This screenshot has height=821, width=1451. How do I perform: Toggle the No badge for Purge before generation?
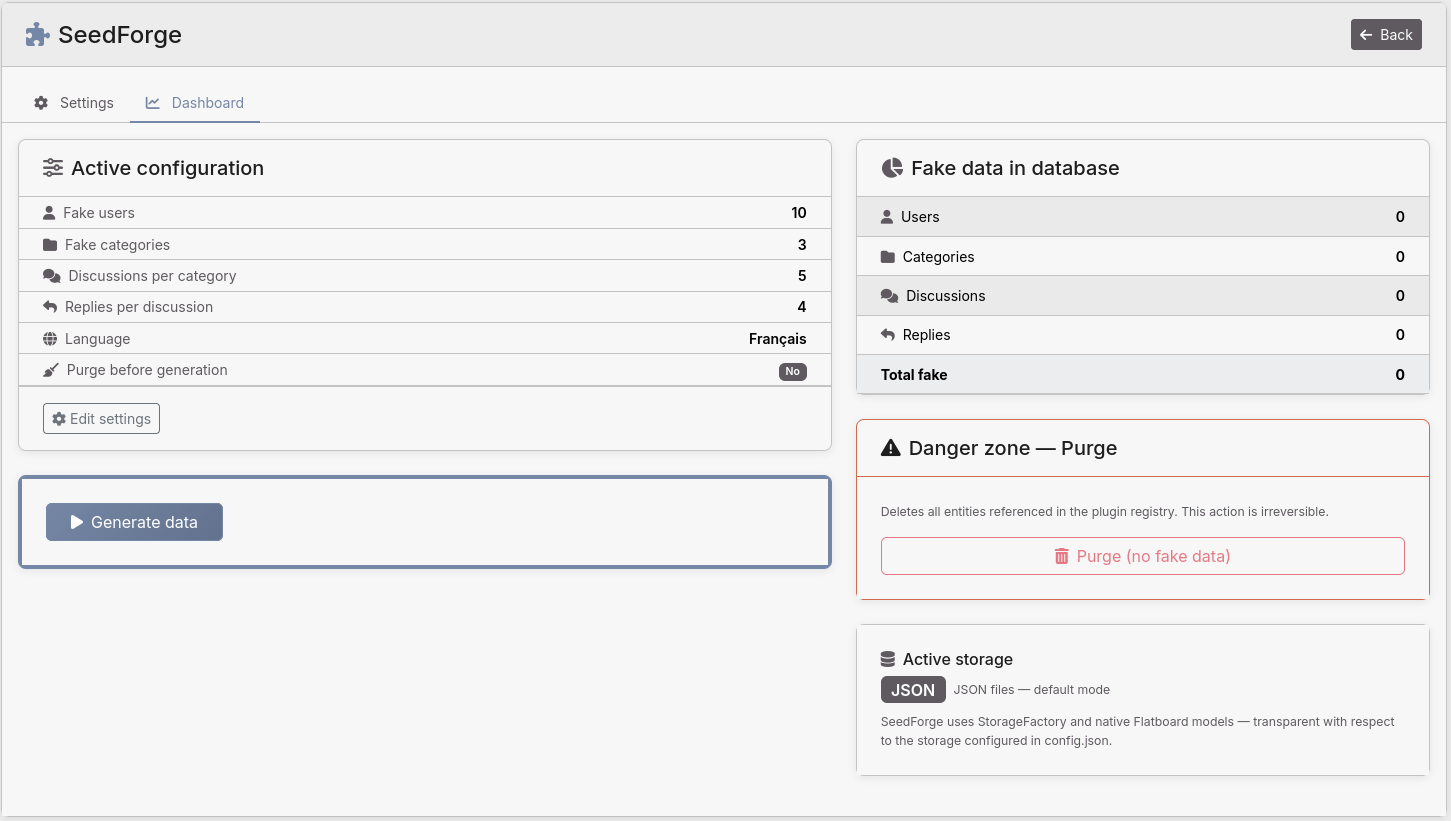coord(792,371)
